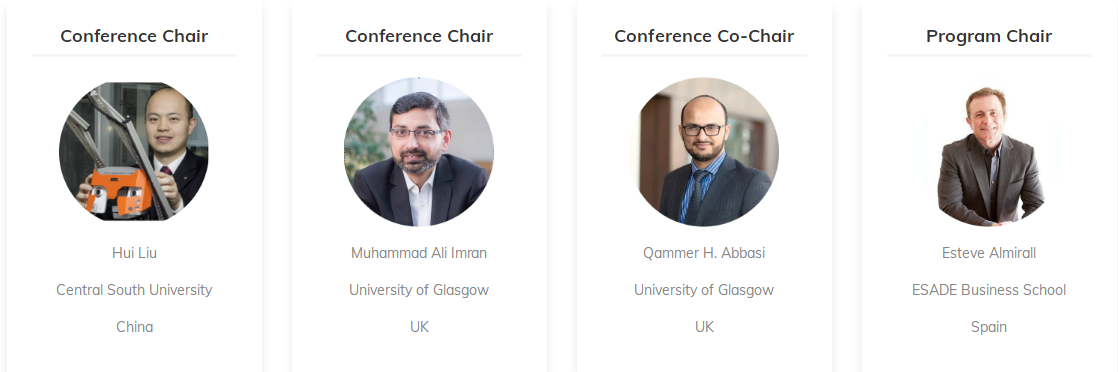Screen dimensions: 1118x372
Task: Click UK label under Qammer H. Abbasi
Action: 704,327
